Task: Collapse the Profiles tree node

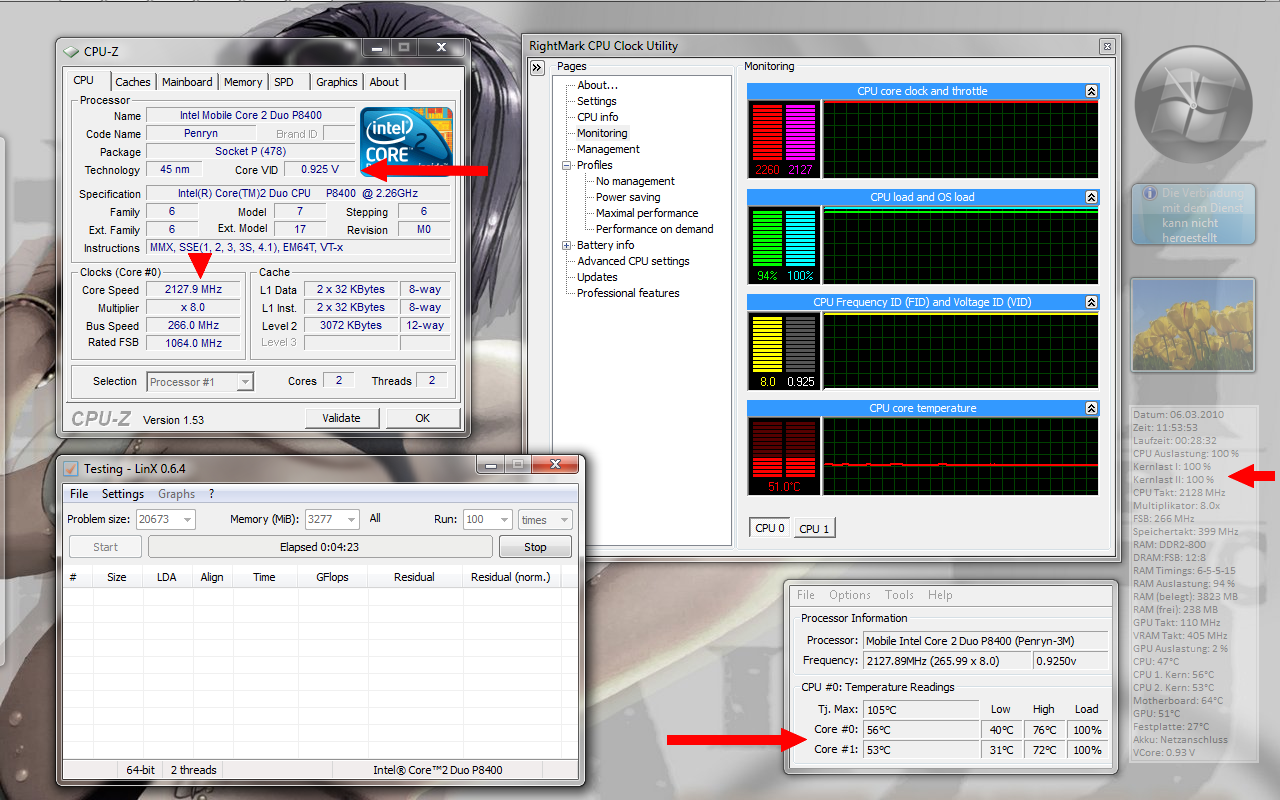Action: (x=567, y=165)
